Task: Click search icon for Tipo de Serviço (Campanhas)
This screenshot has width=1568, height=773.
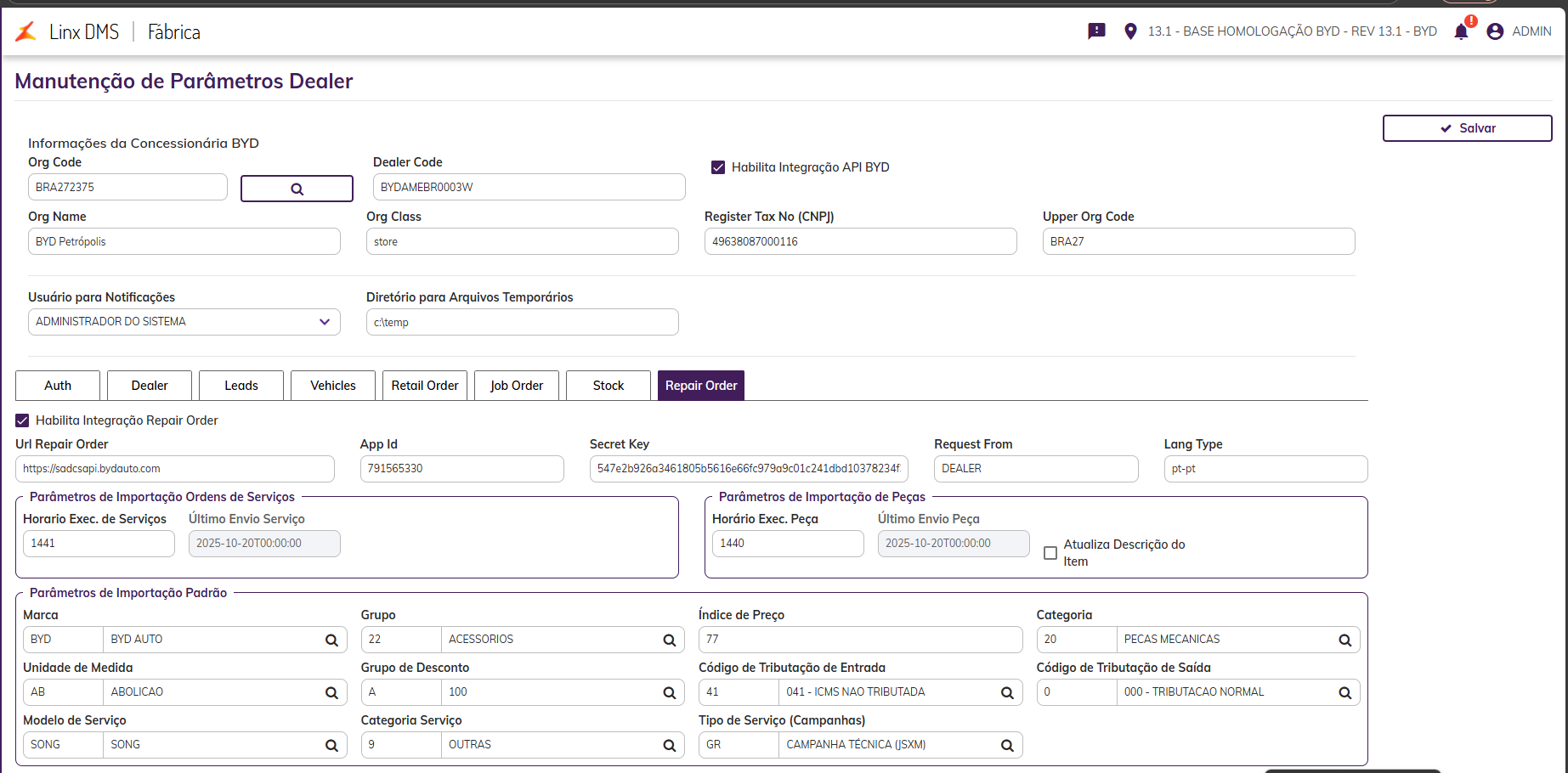Action: coord(1007,746)
